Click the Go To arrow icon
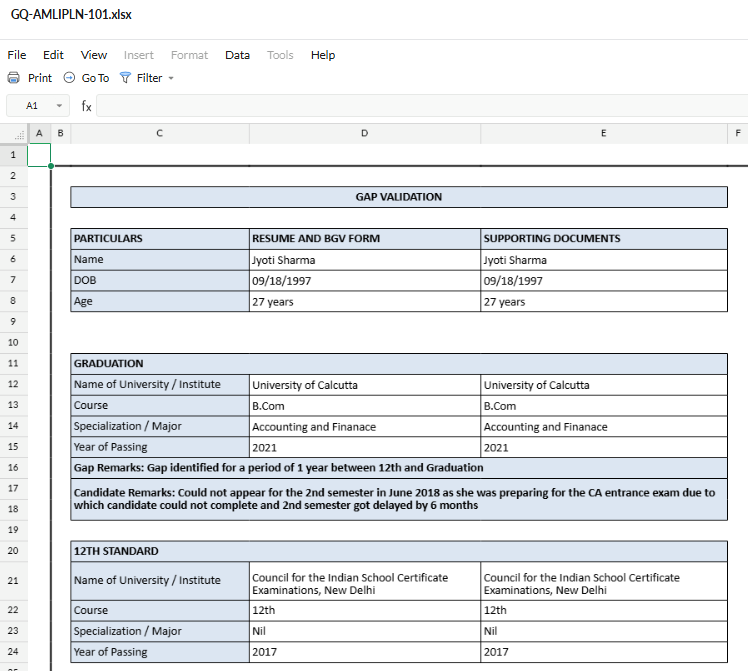The height and width of the screenshot is (671, 748). (x=69, y=78)
